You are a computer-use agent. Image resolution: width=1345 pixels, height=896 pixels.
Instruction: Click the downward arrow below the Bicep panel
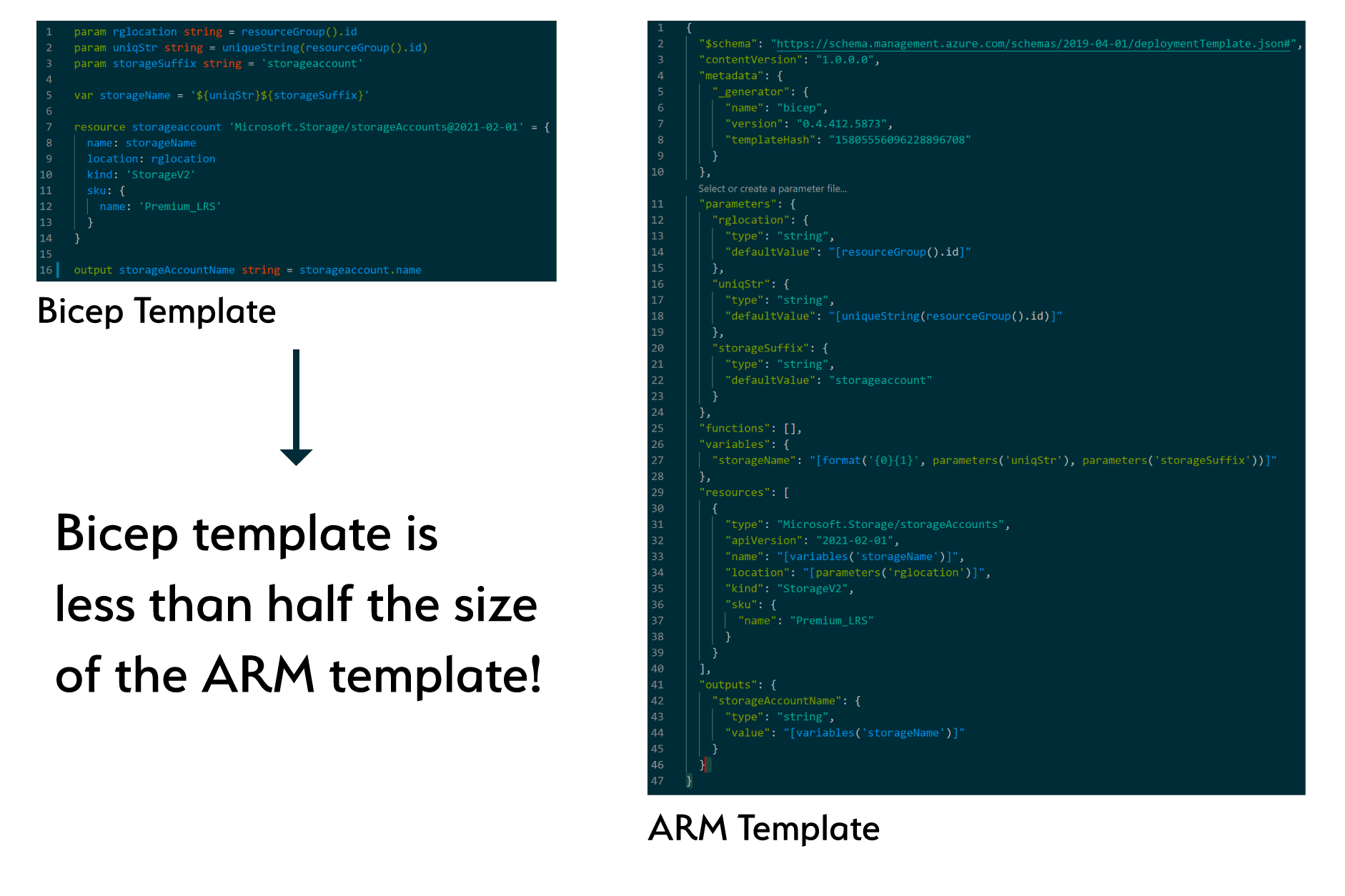296,408
